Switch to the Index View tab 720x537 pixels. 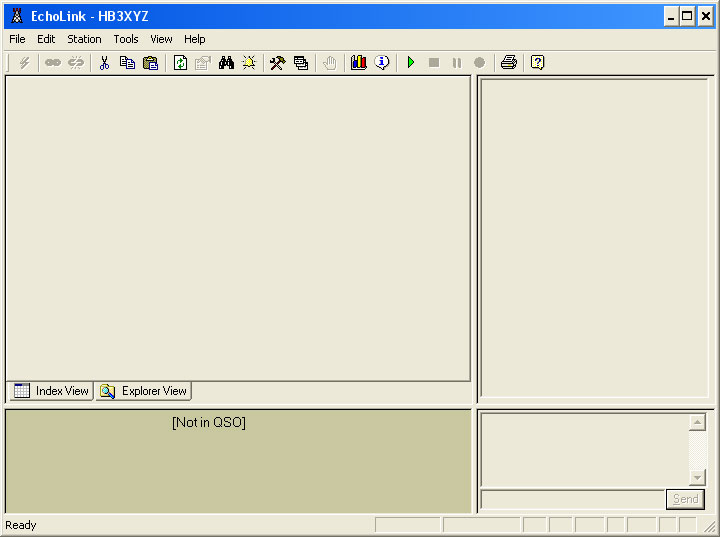click(51, 391)
